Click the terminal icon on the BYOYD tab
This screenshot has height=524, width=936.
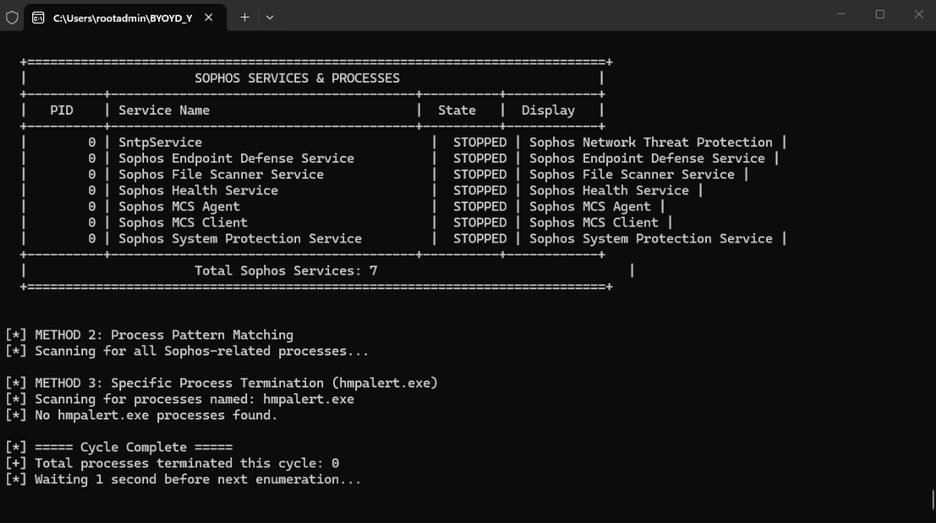(x=38, y=18)
